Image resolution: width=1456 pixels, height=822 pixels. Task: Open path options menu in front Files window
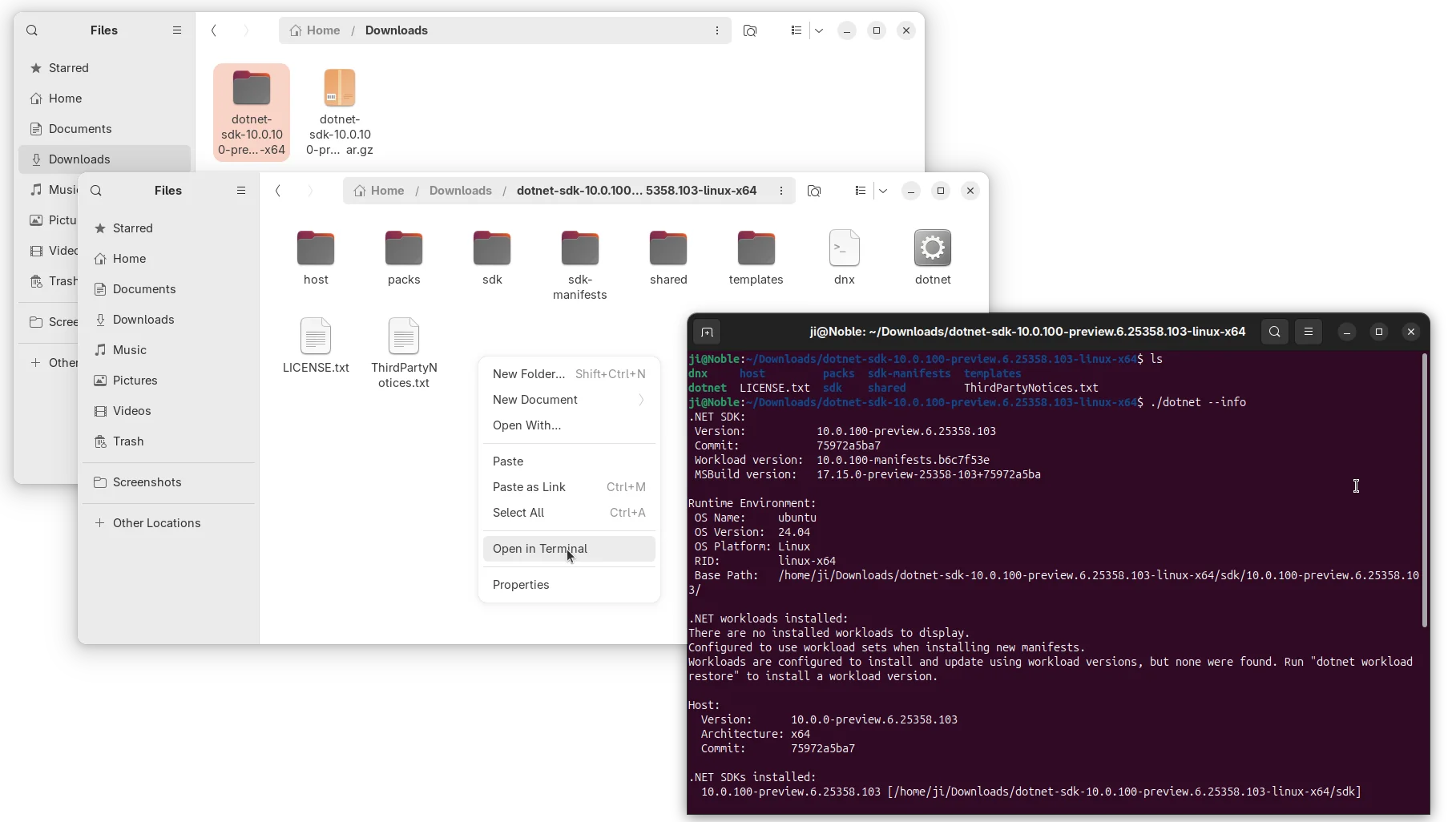[x=781, y=191]
